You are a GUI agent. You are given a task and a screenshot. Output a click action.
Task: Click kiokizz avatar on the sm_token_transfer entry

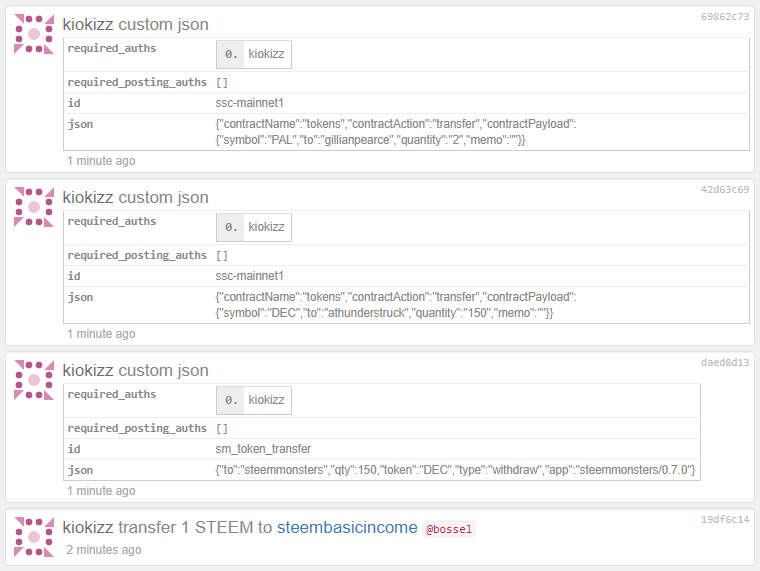[x=34, y=380]
